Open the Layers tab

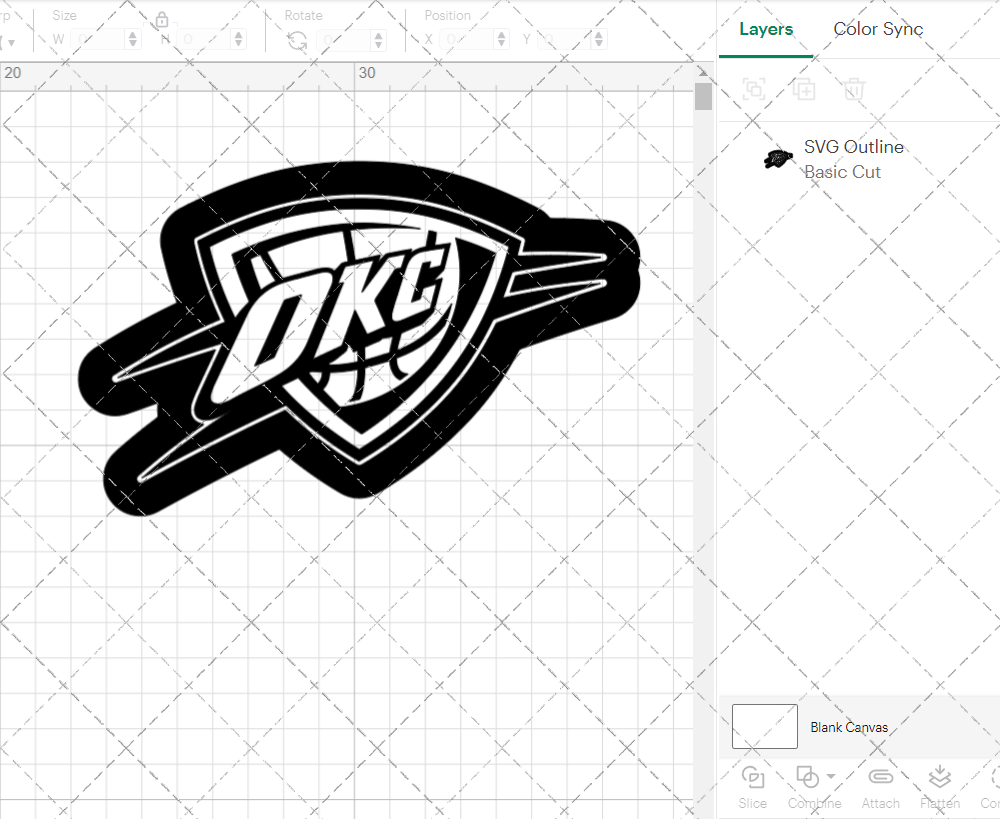[765, 29]
